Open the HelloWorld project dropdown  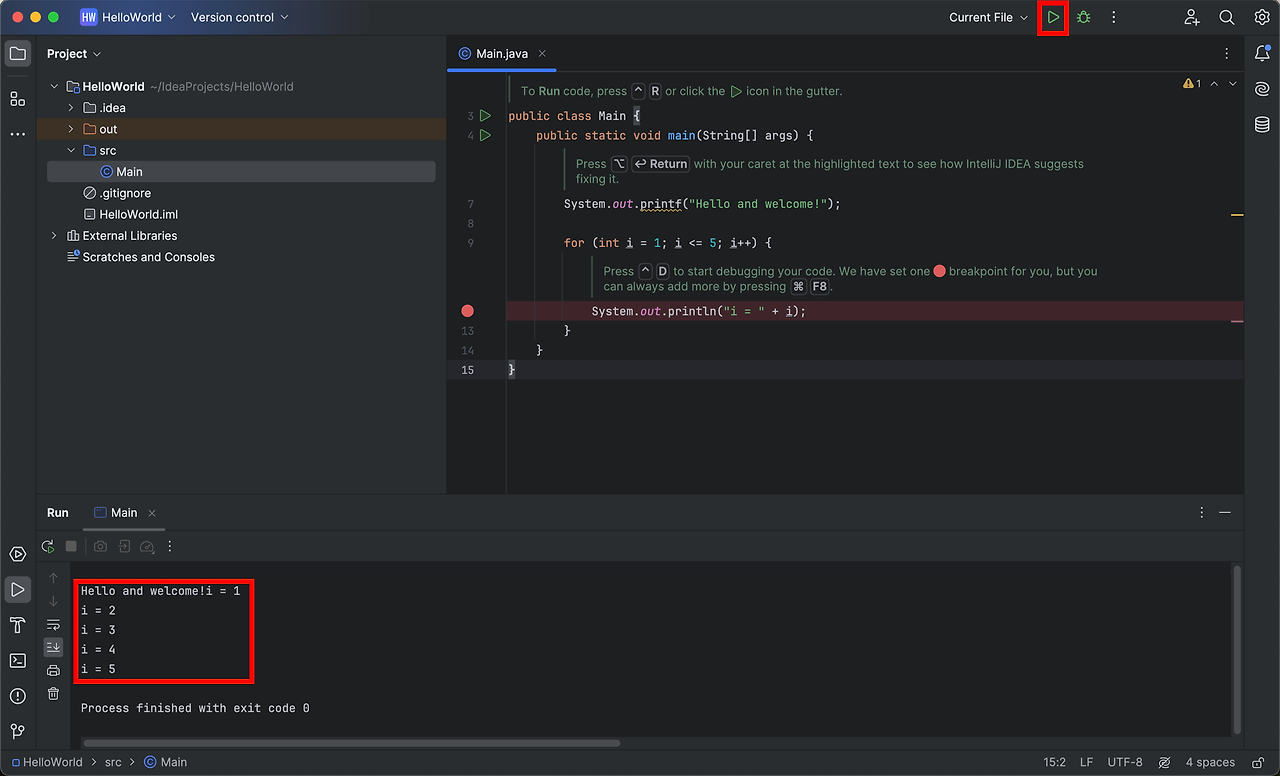[128, 17]
